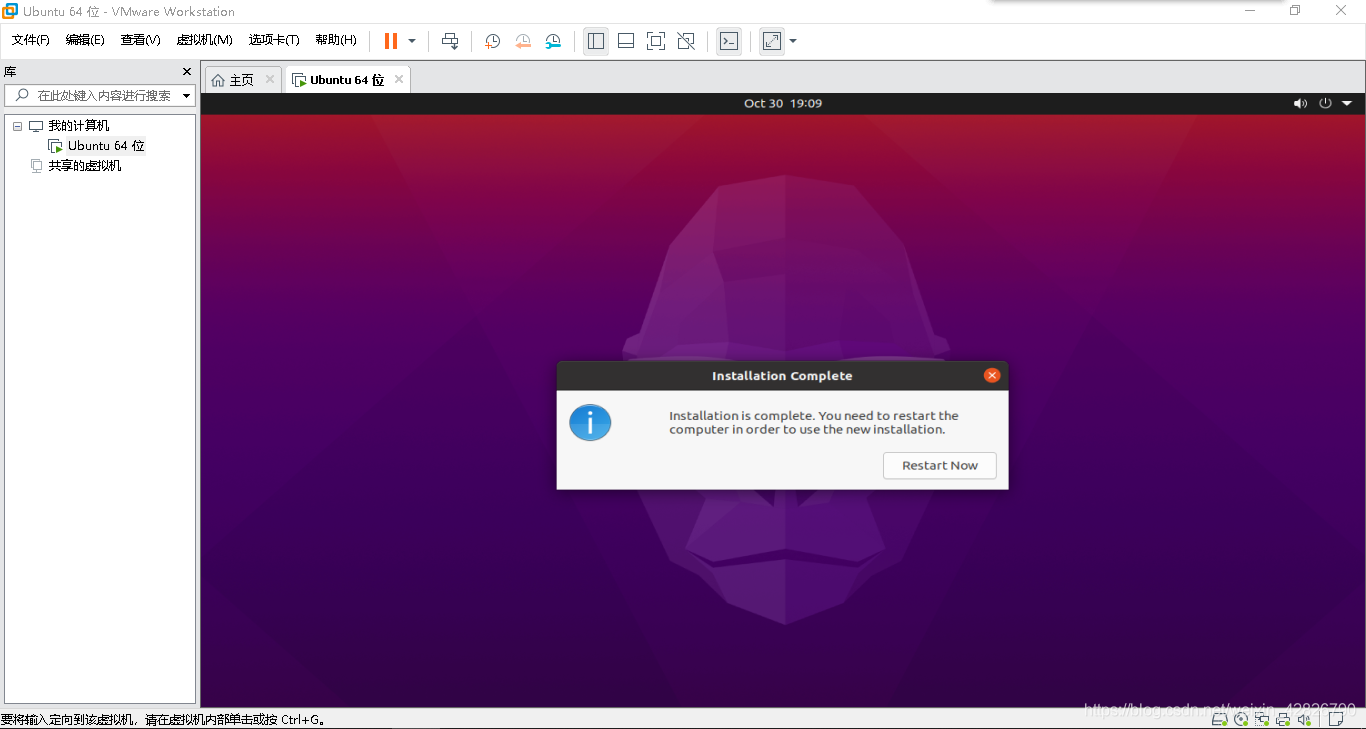
Task: Open the library search filter dropdown arrow
Action: [187, 96]
